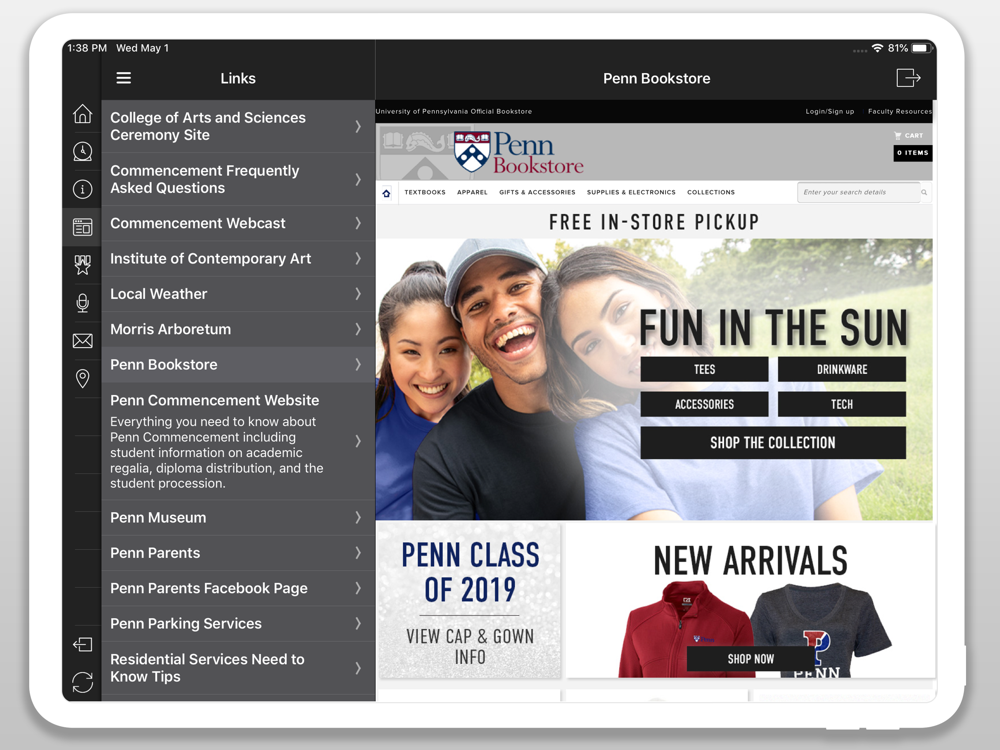
Task: Click the DRINKWARE button
Action: coord(842,369)
